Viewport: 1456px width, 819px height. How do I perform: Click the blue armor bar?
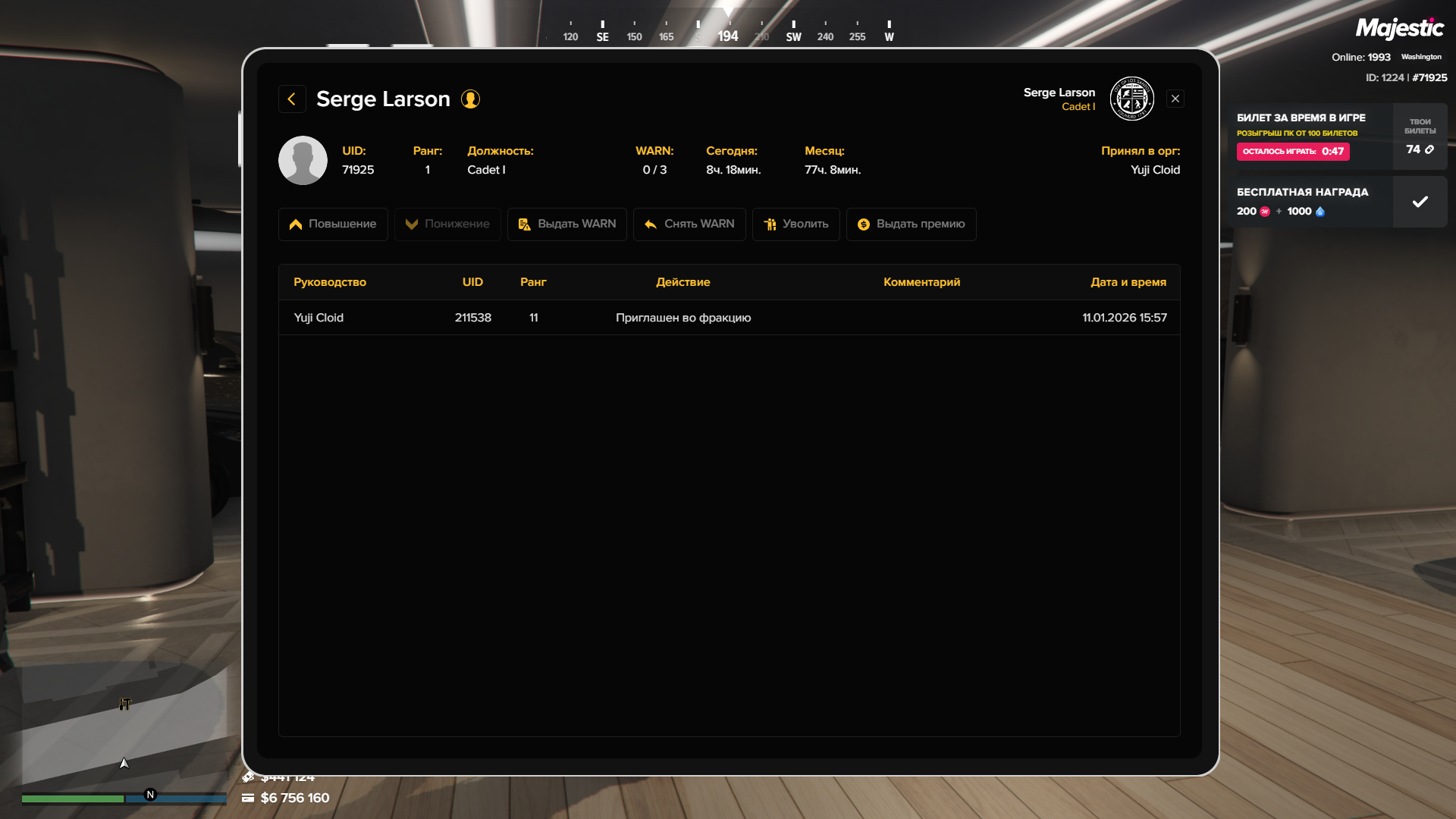(x=176, y=799)
